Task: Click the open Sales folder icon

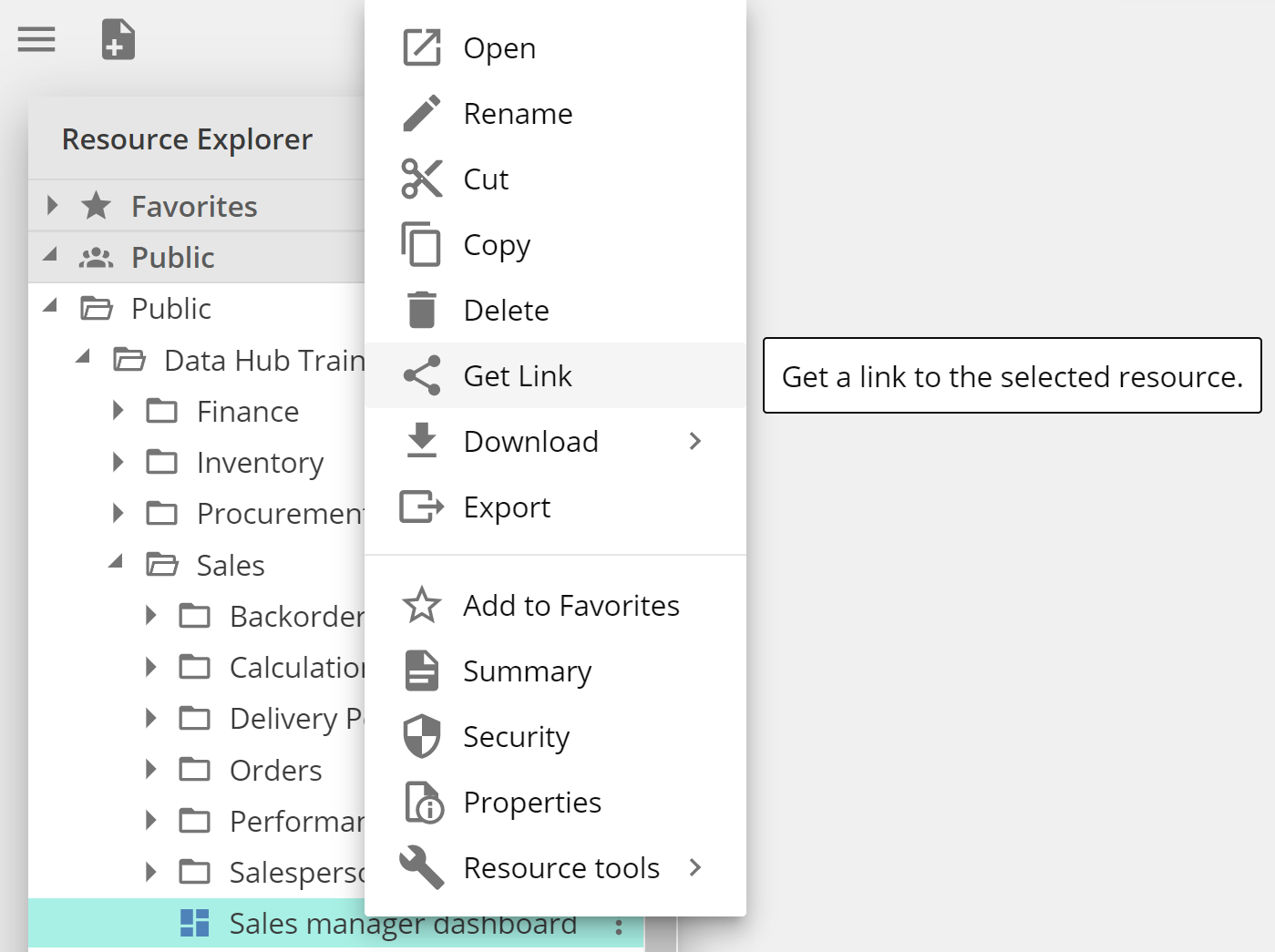Action: pos(162,565)
